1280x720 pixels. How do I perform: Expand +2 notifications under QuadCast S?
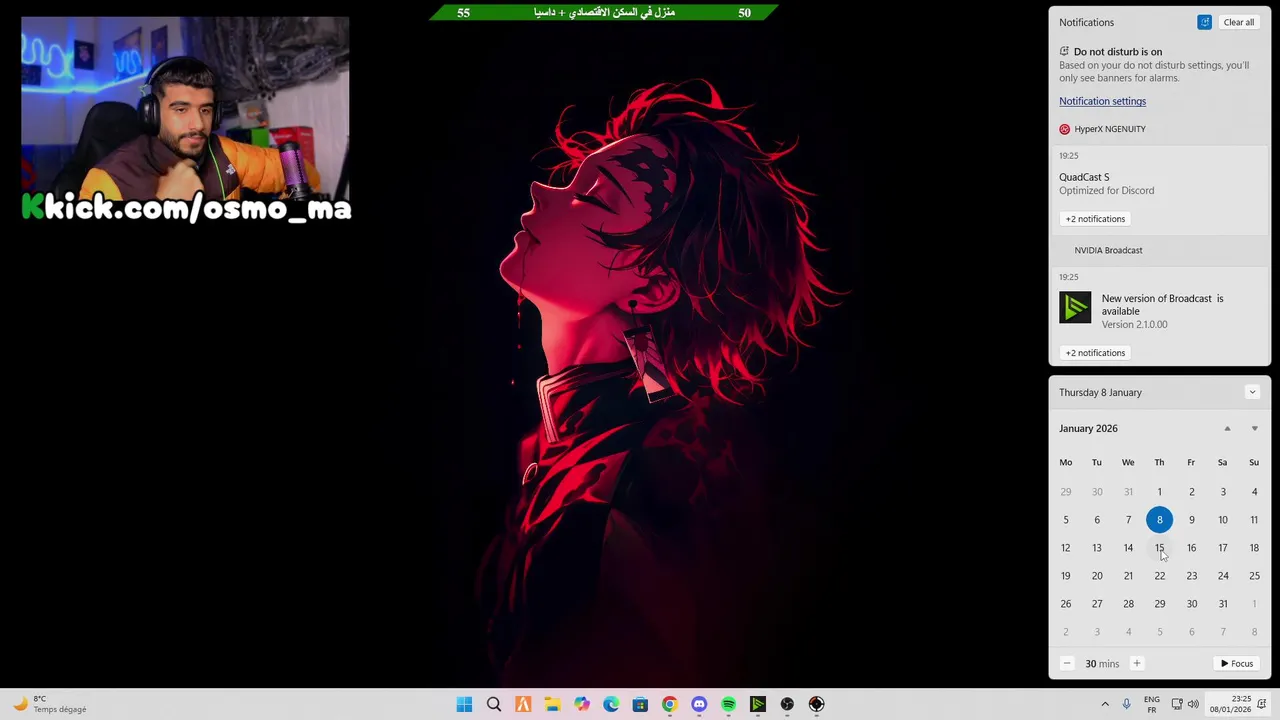[x=1095, y=219]
